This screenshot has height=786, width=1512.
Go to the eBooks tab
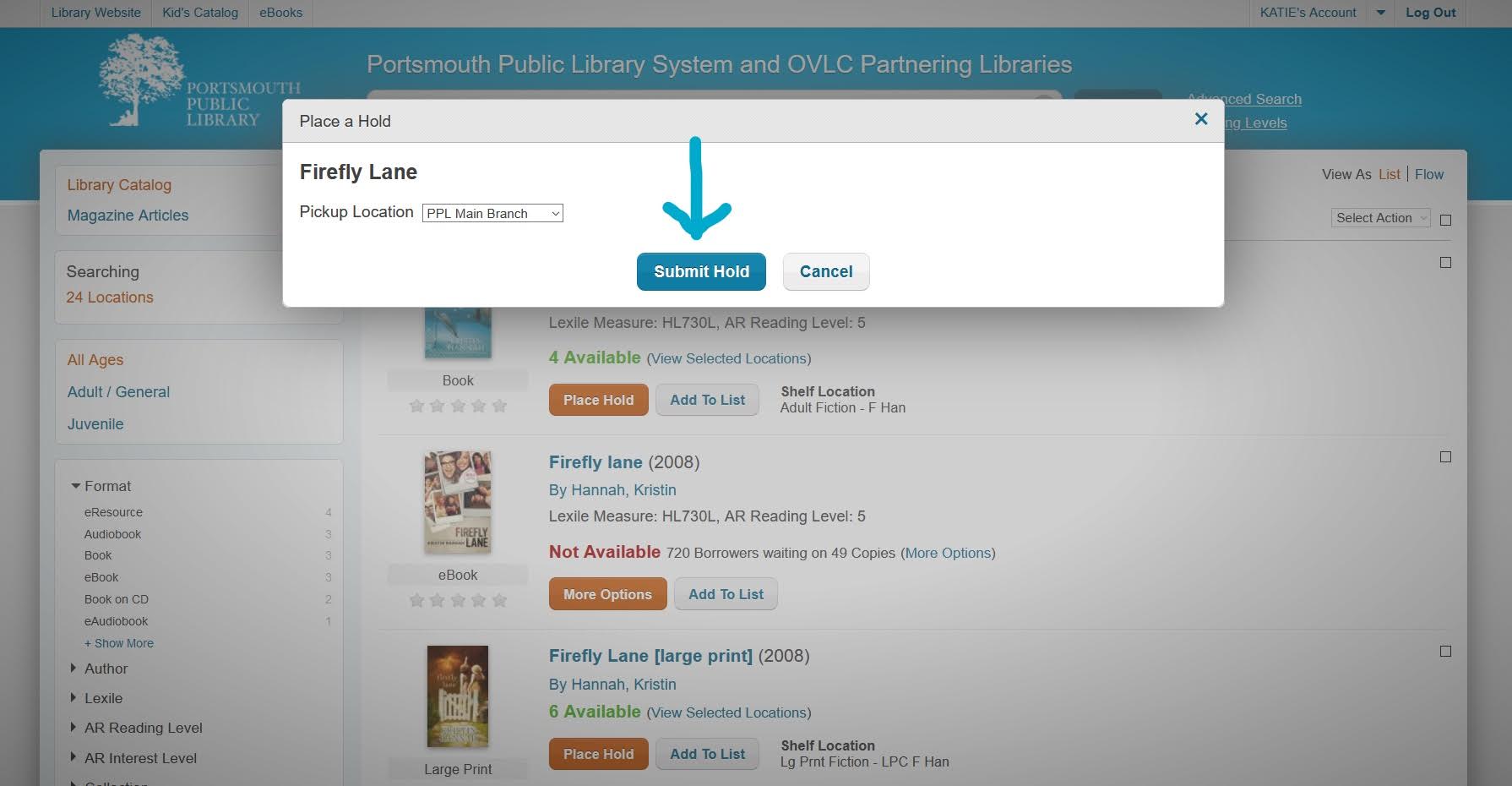click(x=280, y=13)
